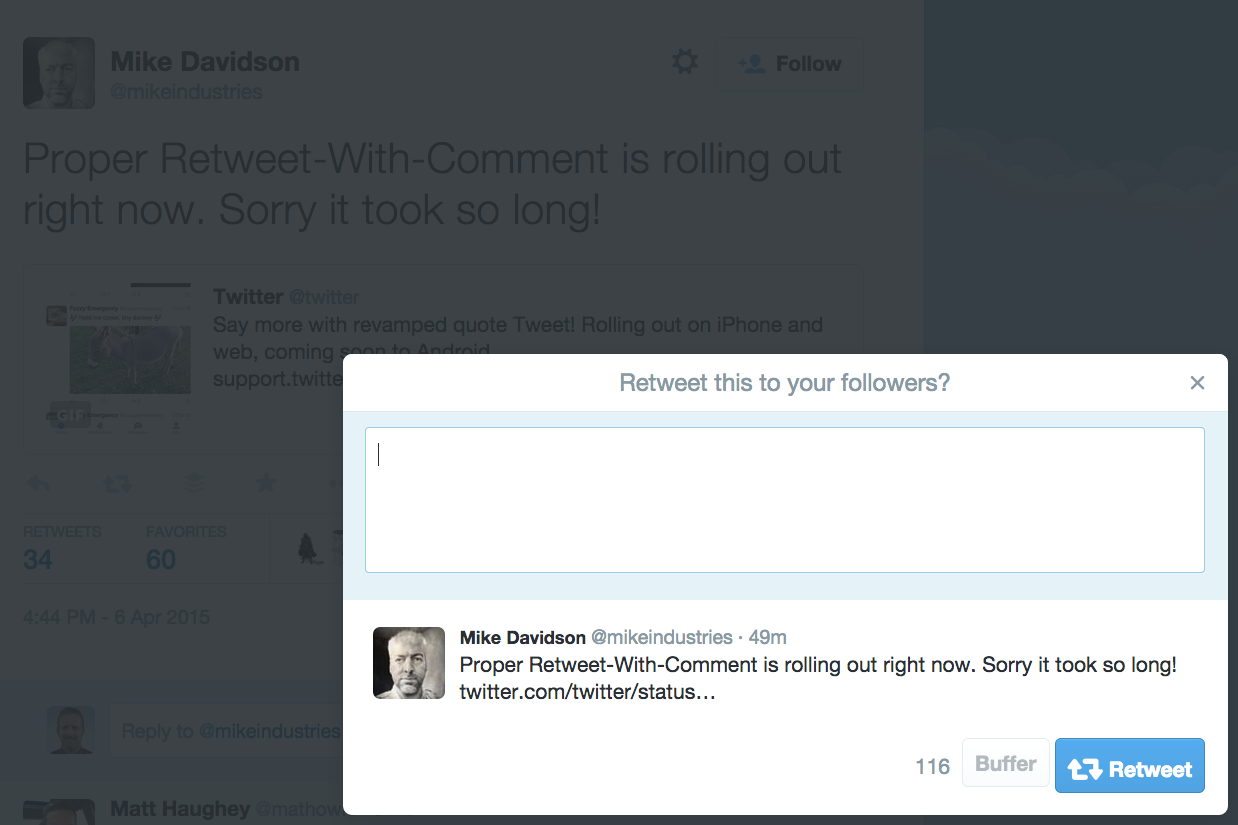Open the more-options ellipsis next to the star
Screen dimensions: 1238x825
pos(335,483)
